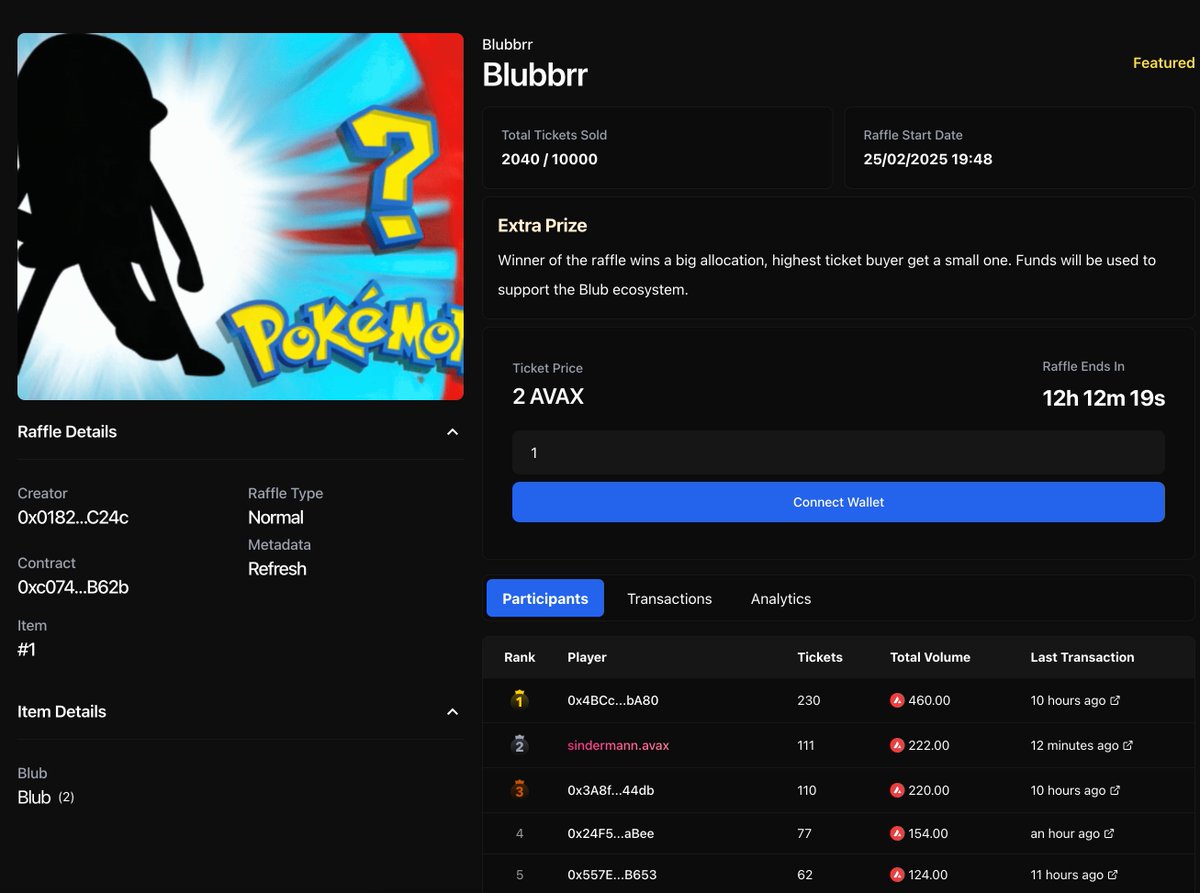1200x893 pixels.
Task: Click the Connect Wallet button
Action: 838,502
